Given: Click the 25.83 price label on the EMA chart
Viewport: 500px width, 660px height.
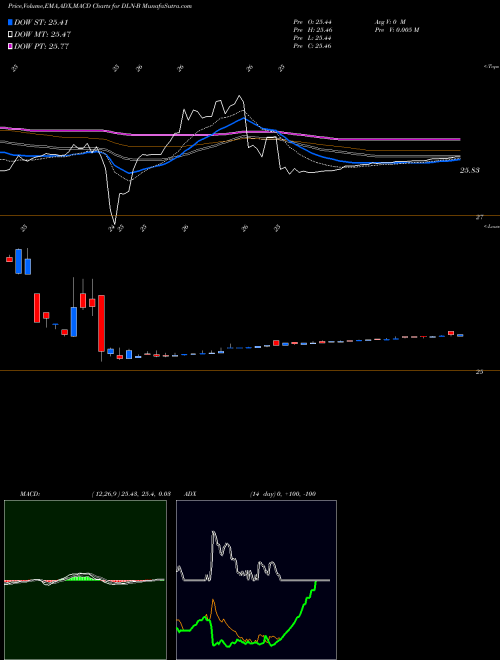Looking at the screenshot, I should click(x=469, y=170).
